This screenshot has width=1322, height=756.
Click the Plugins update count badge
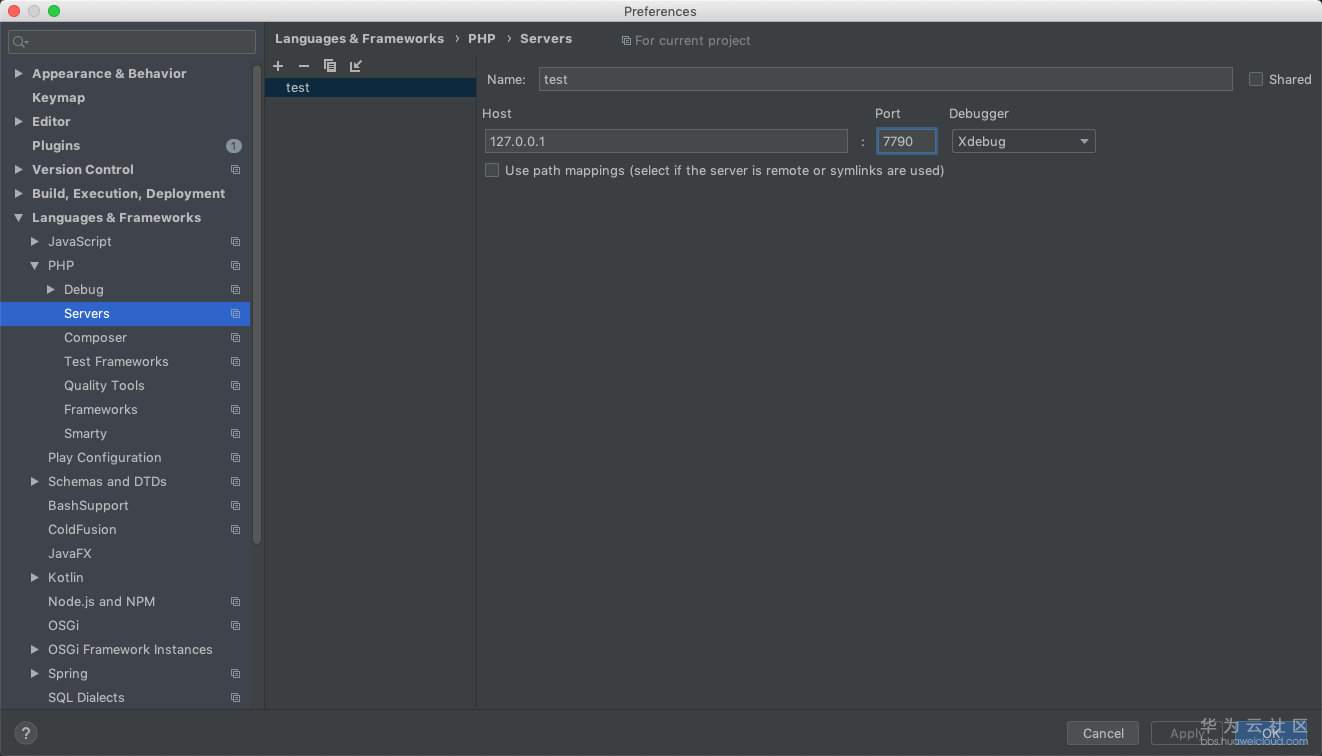234,146
